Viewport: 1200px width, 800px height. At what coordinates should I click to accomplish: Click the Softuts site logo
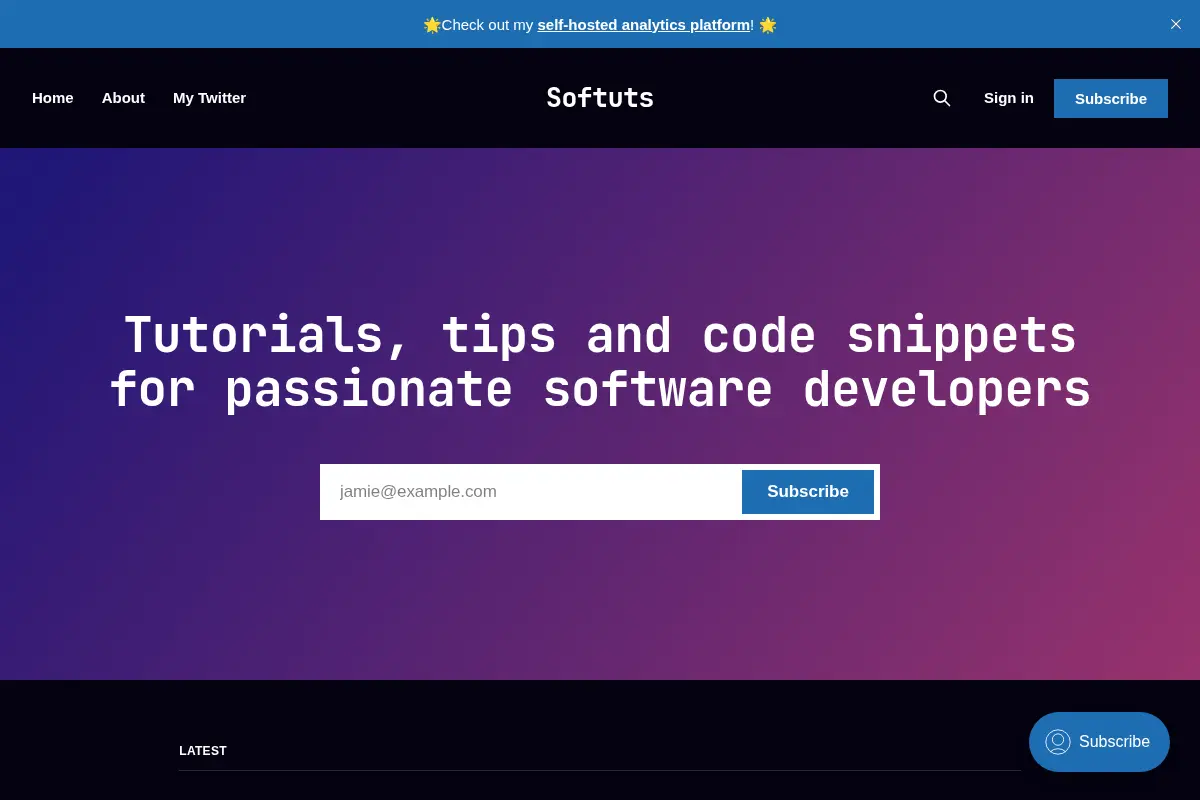click(600, 98)
